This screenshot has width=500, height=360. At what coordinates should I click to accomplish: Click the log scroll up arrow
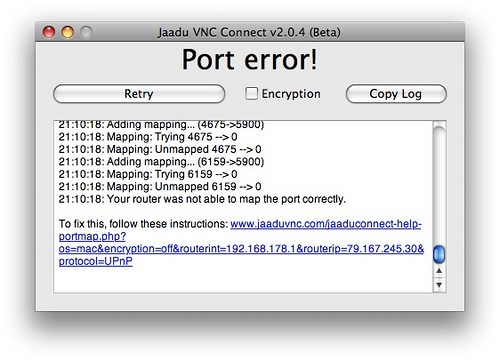point(439,271)
